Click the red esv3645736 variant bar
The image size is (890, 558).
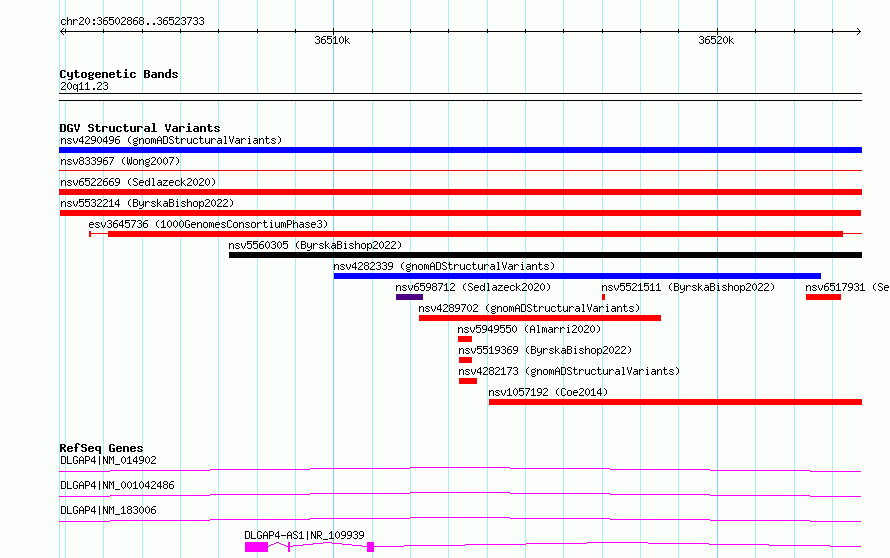point(475,234)
